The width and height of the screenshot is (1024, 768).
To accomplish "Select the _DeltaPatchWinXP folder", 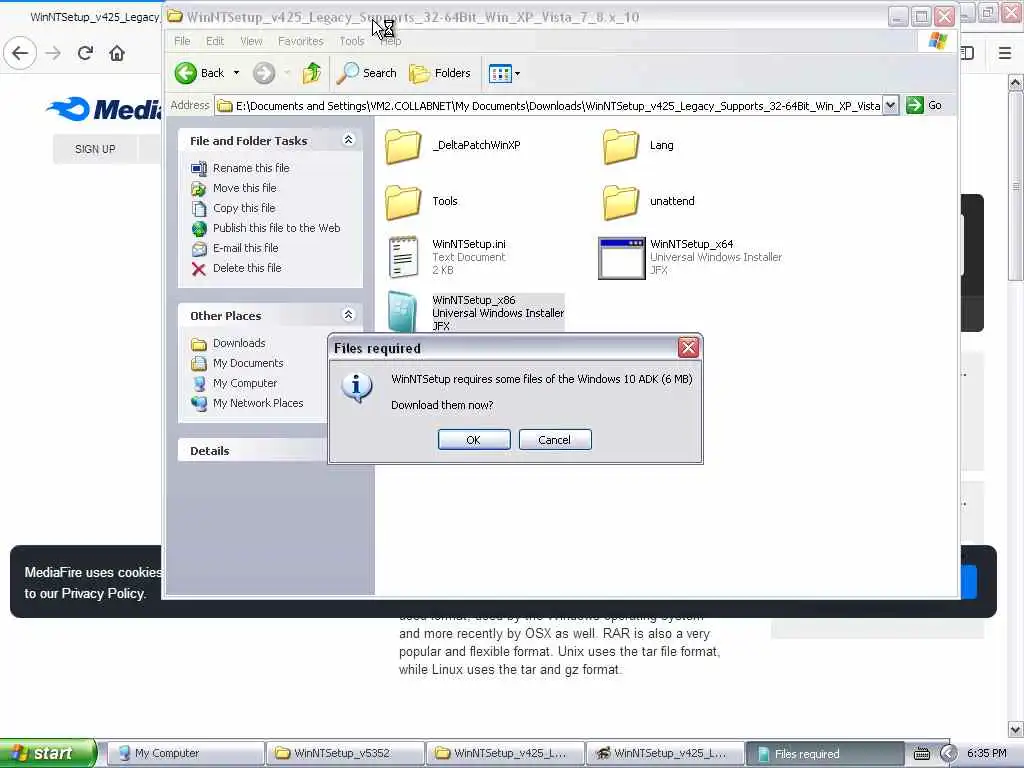I will point(403,146).
